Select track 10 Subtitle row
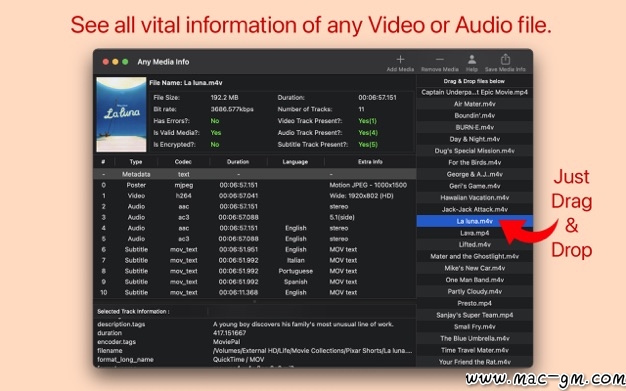The width and height of the screenshot is (626, 391). click(255, 292)
